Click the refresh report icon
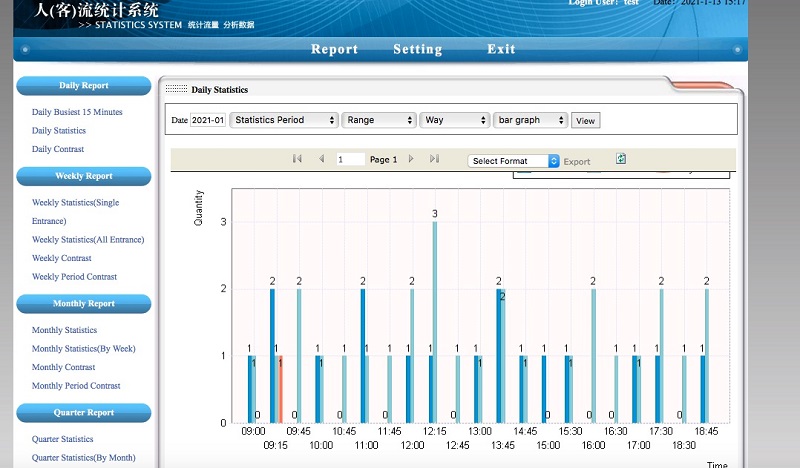 point(621,159)
